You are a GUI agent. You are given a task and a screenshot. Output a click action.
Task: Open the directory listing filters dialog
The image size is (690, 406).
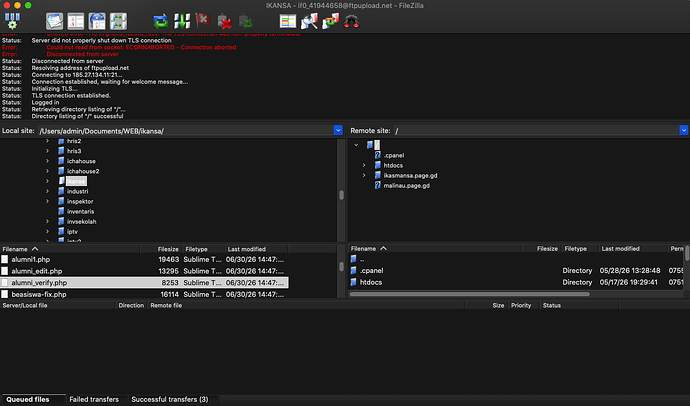tap(288, 21)
